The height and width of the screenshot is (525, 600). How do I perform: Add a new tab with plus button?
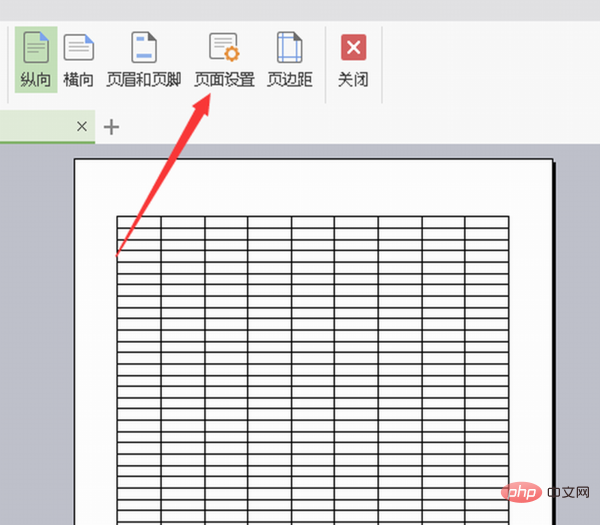click(111, 127)
